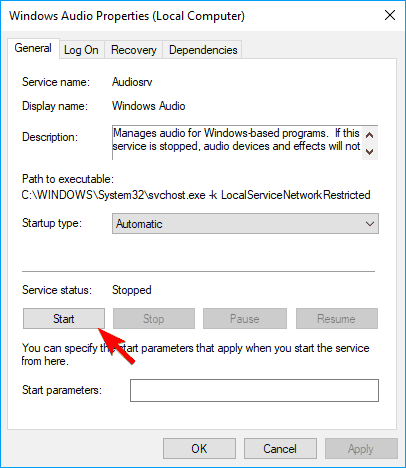Click the greyed-out Pause button

[x=245, y=319]
